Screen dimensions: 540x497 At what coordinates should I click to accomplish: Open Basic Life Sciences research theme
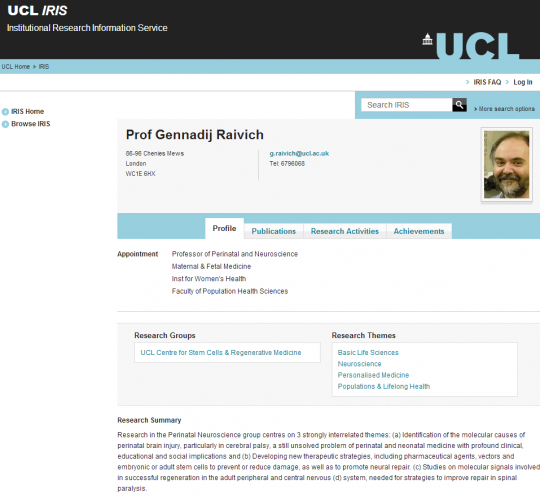point(368,352)
